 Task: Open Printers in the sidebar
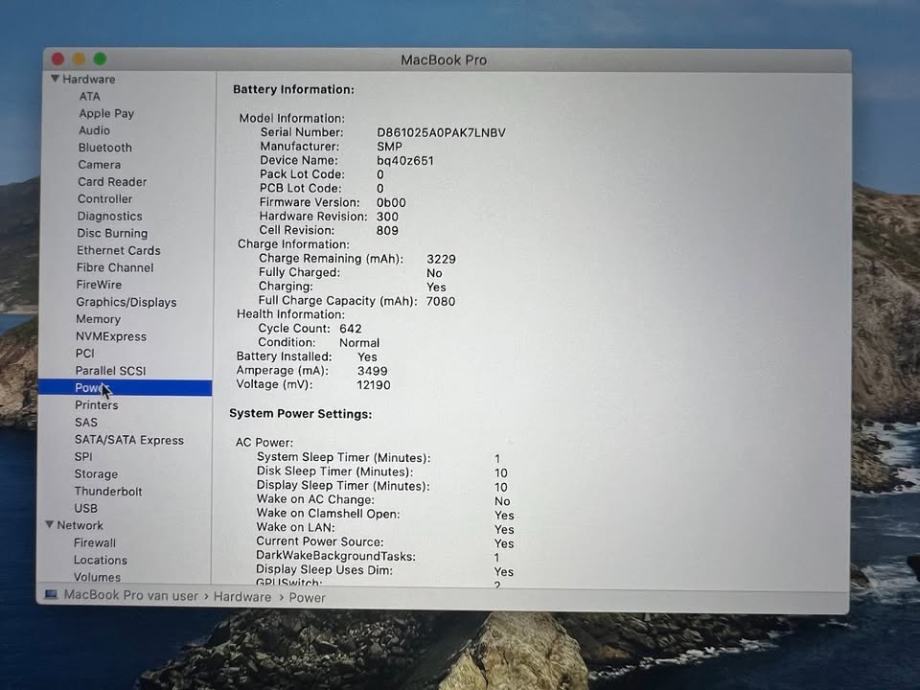pyautogui.click(x=96, y=405)
